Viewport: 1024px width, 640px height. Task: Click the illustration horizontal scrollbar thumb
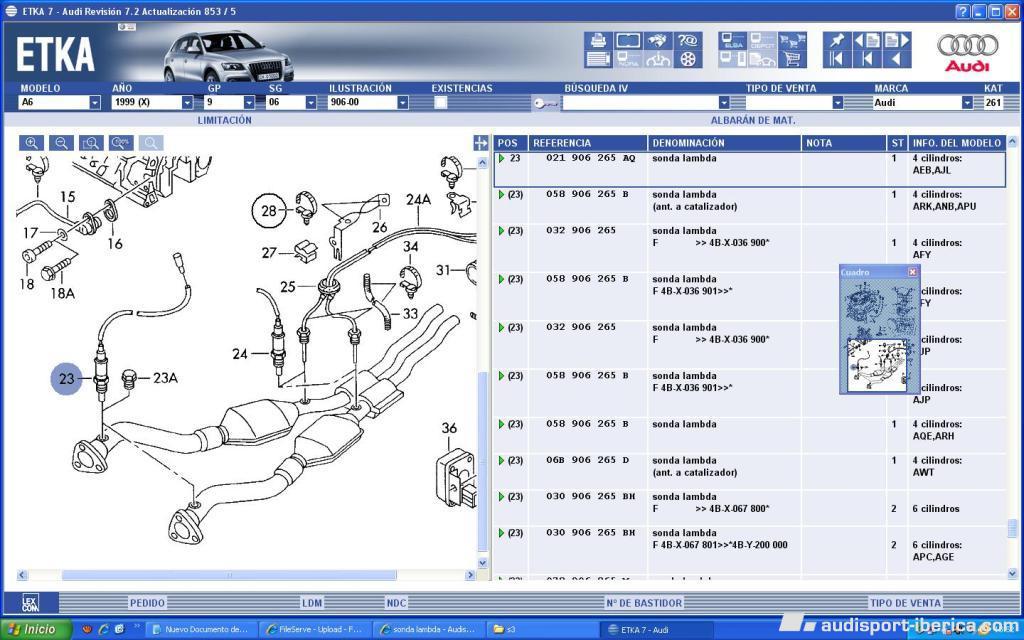tap(229, 575)
